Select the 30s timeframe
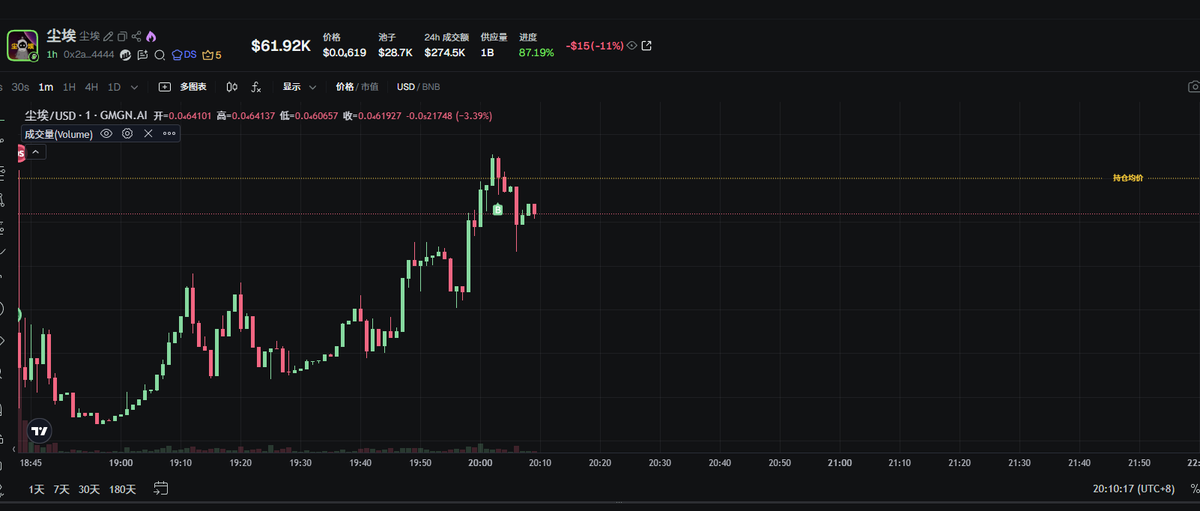Screen dimensions: 1200x511 pos(20,87)
